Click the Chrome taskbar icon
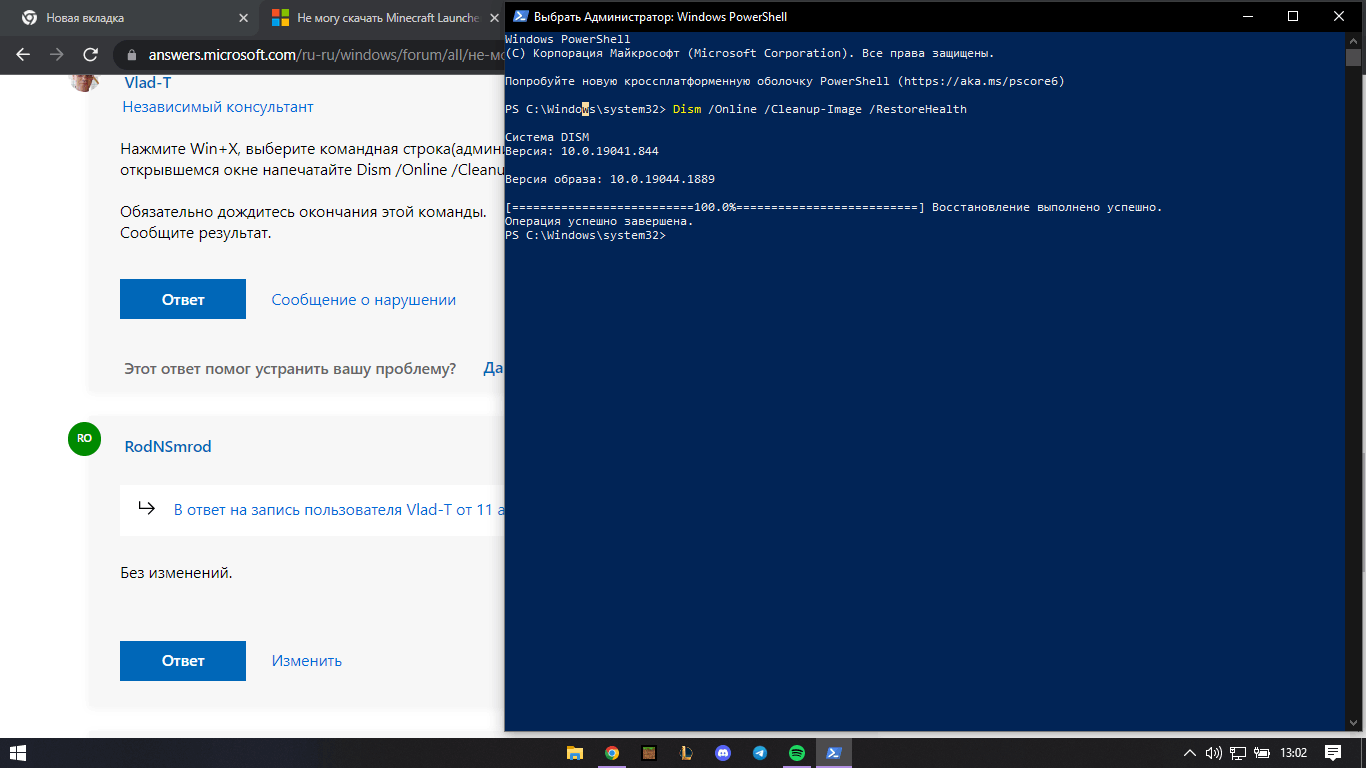 [x=612, y=753]
